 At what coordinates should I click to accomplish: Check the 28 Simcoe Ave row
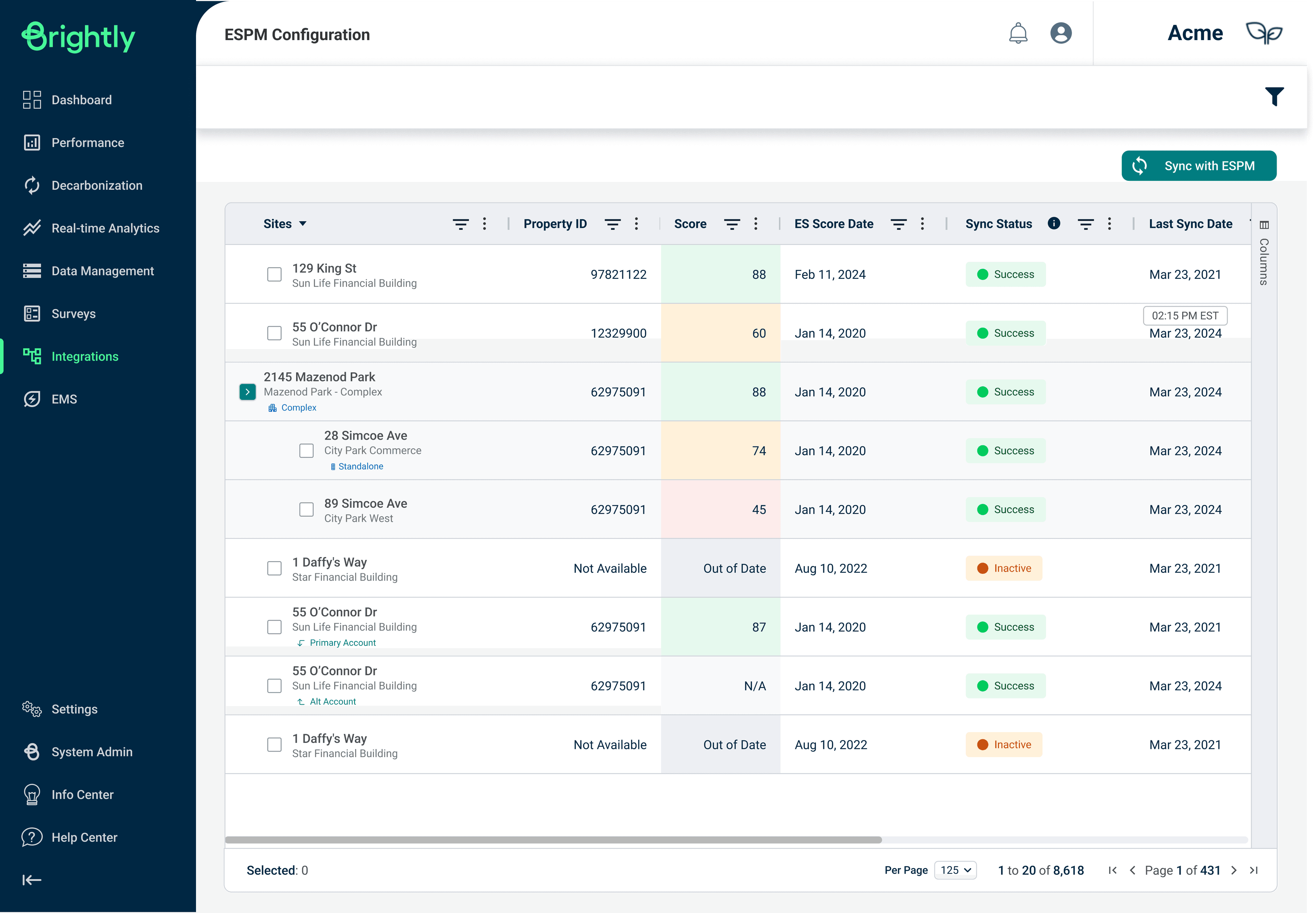[x=306, y=451]
